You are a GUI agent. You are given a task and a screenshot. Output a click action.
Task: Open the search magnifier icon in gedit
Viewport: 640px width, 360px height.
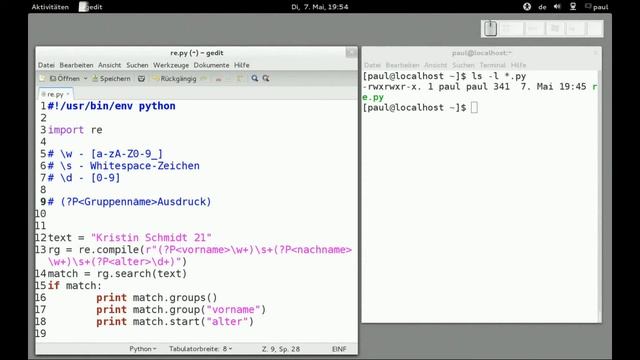(254, 78)
